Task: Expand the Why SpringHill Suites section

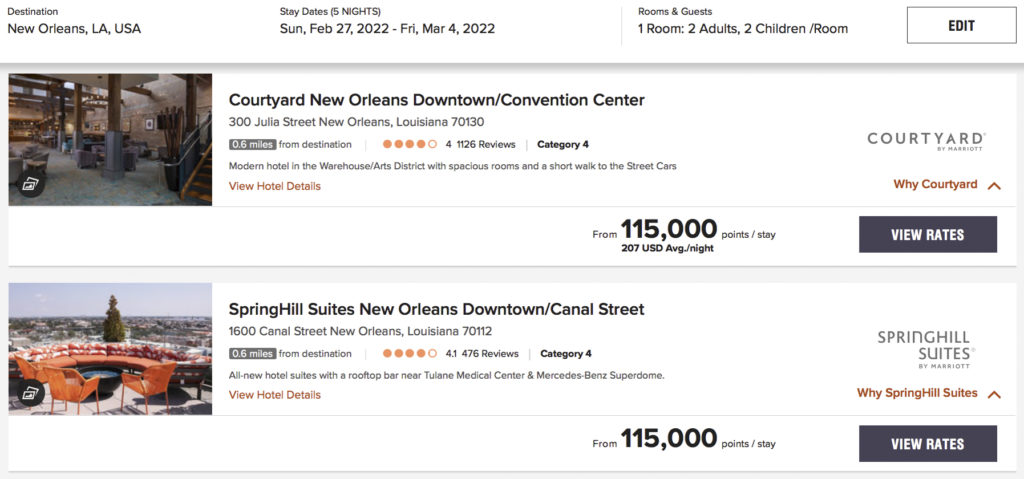Action: 928,393
